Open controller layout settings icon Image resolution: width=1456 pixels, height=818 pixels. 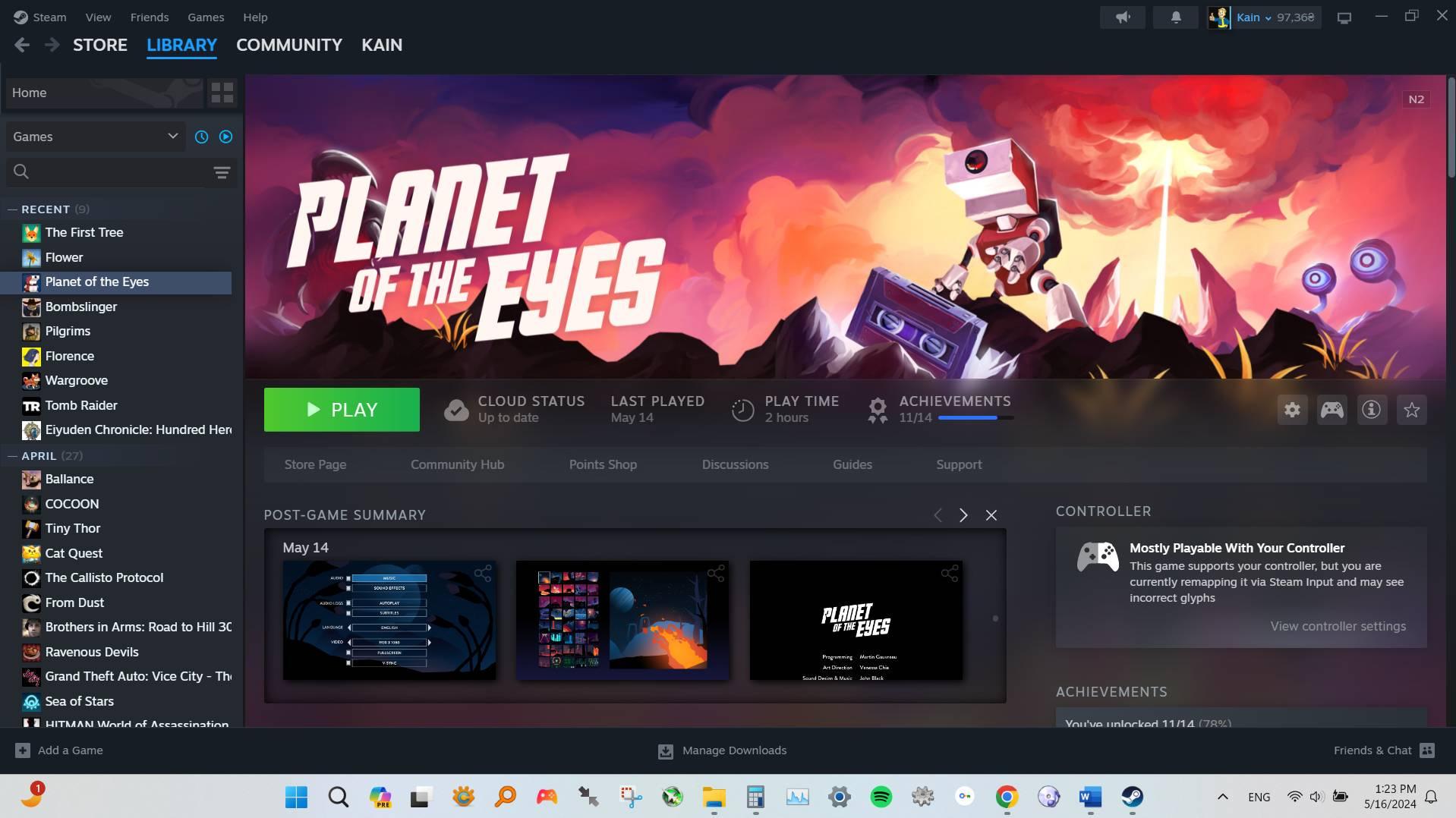click(1332, 411)
